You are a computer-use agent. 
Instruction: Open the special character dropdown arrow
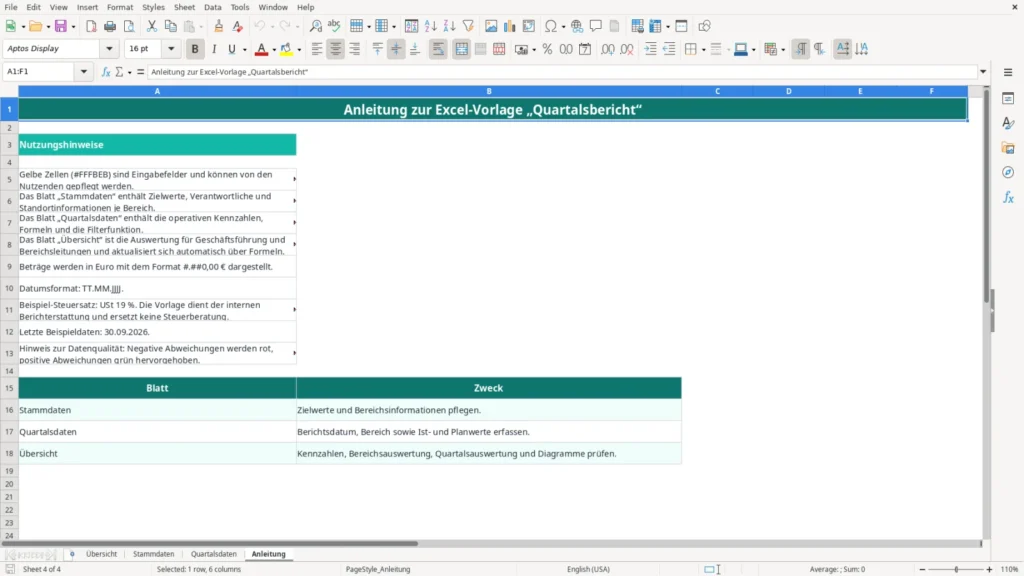coord(564,27)
